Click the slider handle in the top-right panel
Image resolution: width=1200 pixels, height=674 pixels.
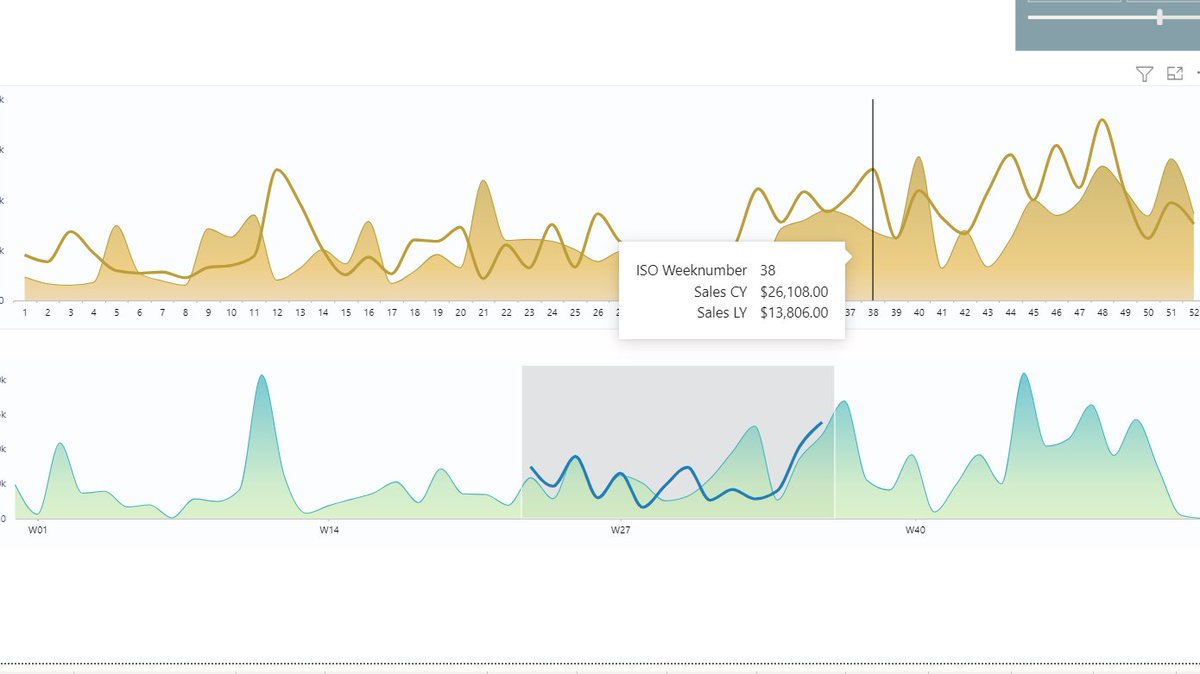(1160, 17)
